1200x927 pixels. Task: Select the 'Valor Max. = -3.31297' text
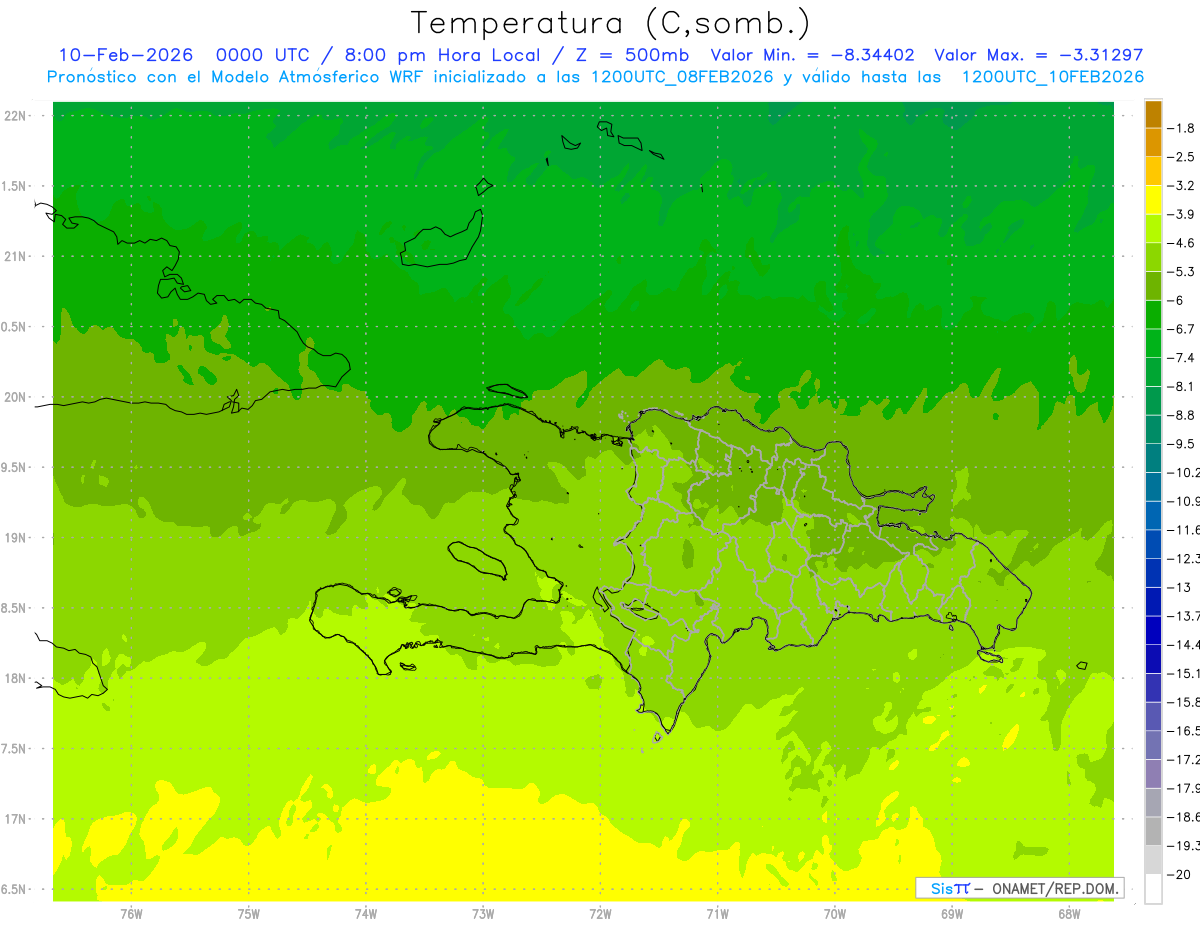coord(1038,55)
